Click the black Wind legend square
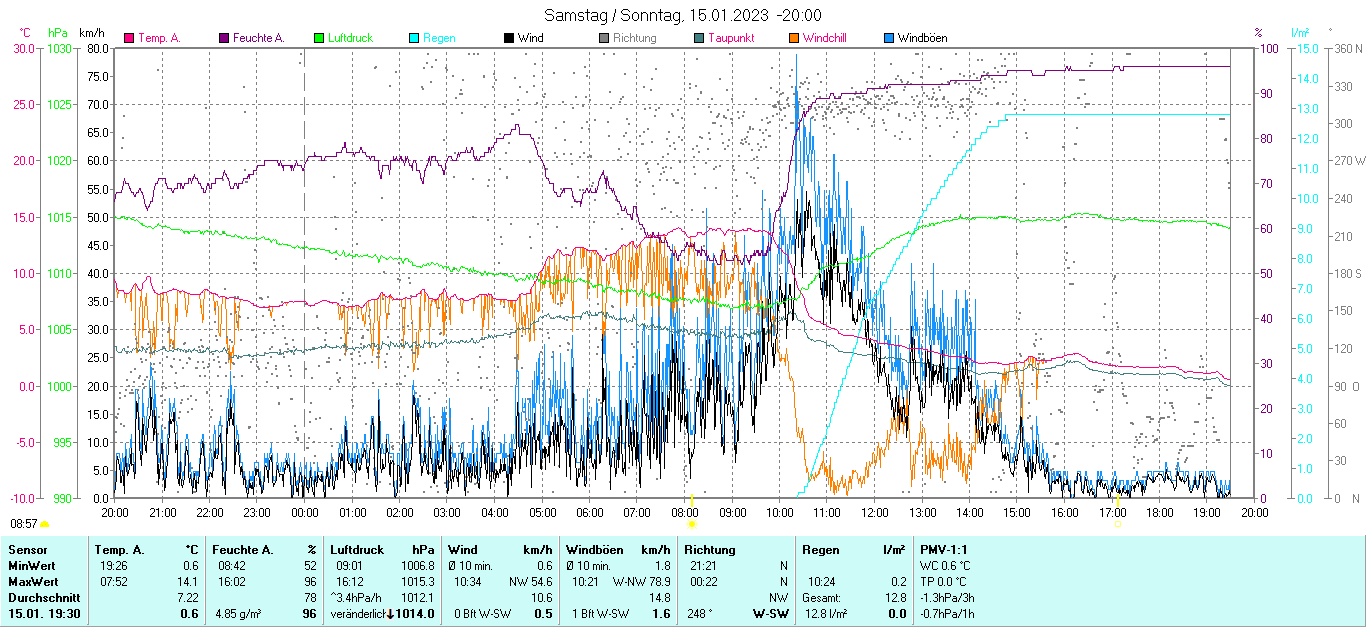The height and width of the screenshot is (627, 1366). (509, 38)
